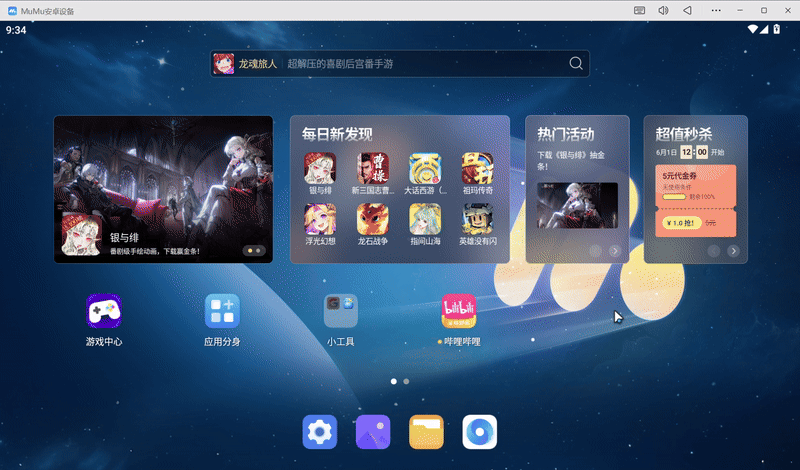Switch to second home screen page dot
The image size is (800, 470).
click(x=406, y=381)
